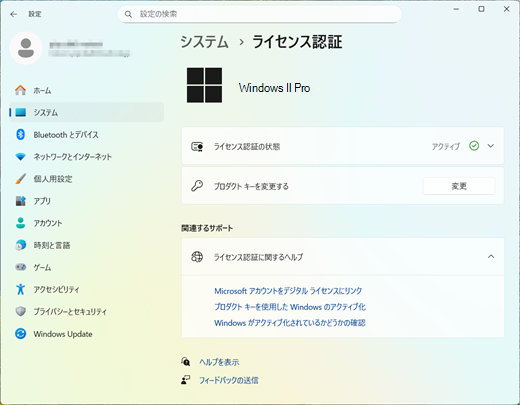520x405 pixels.
Task: Open ゲーム settings page
Action: coord(87,267)
